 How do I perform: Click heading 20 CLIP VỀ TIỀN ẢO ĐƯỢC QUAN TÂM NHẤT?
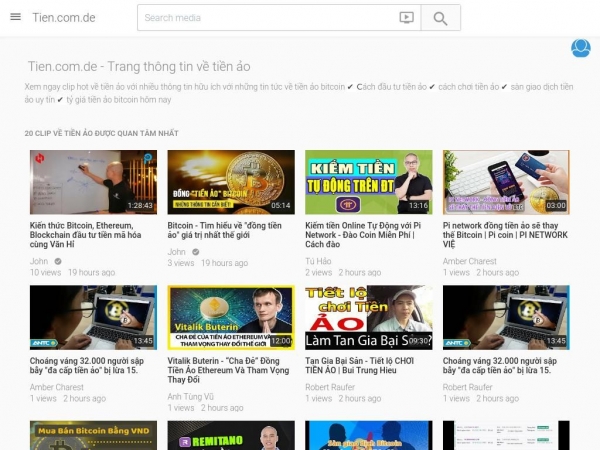point(101,133)
